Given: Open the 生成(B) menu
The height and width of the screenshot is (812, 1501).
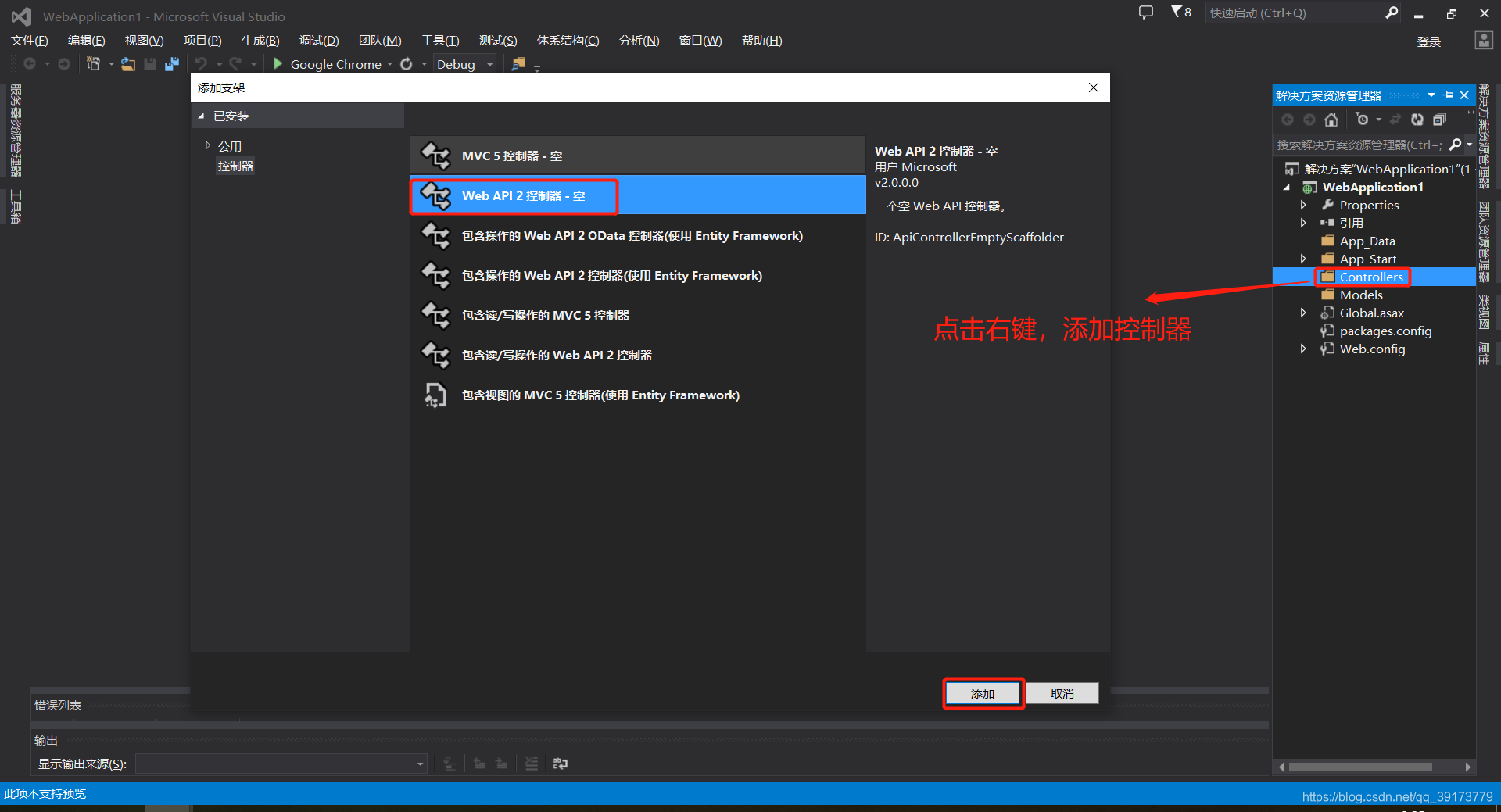Looking at the screenshot, I should (x=260, y=41).
